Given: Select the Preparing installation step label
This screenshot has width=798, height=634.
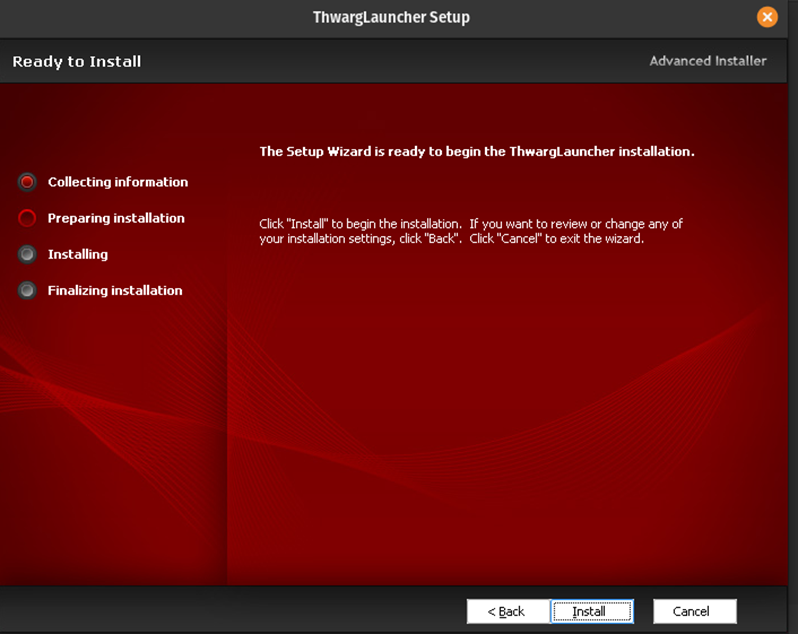Looking at the screenshot, I should (x=116, y=218).
